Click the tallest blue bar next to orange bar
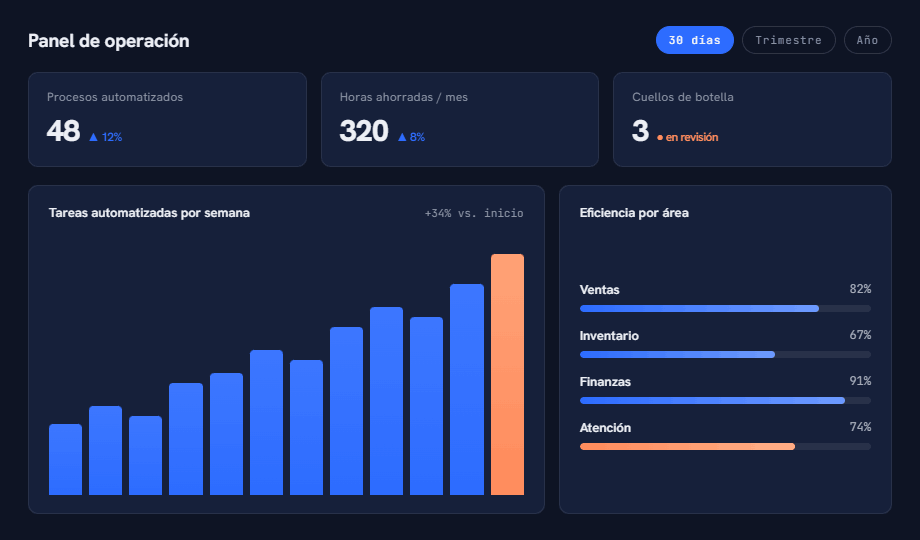 [467, 389]
